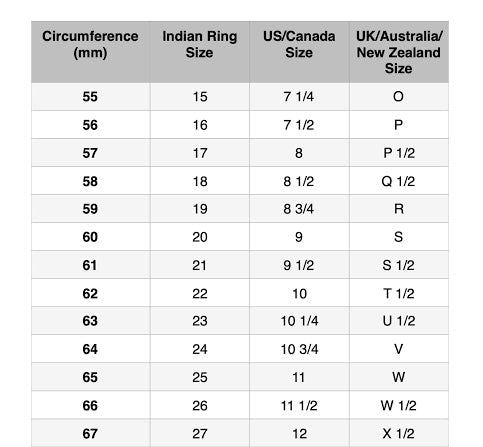Click the US/Canada Size column header
483x447 pixels.
coord(299,52)
